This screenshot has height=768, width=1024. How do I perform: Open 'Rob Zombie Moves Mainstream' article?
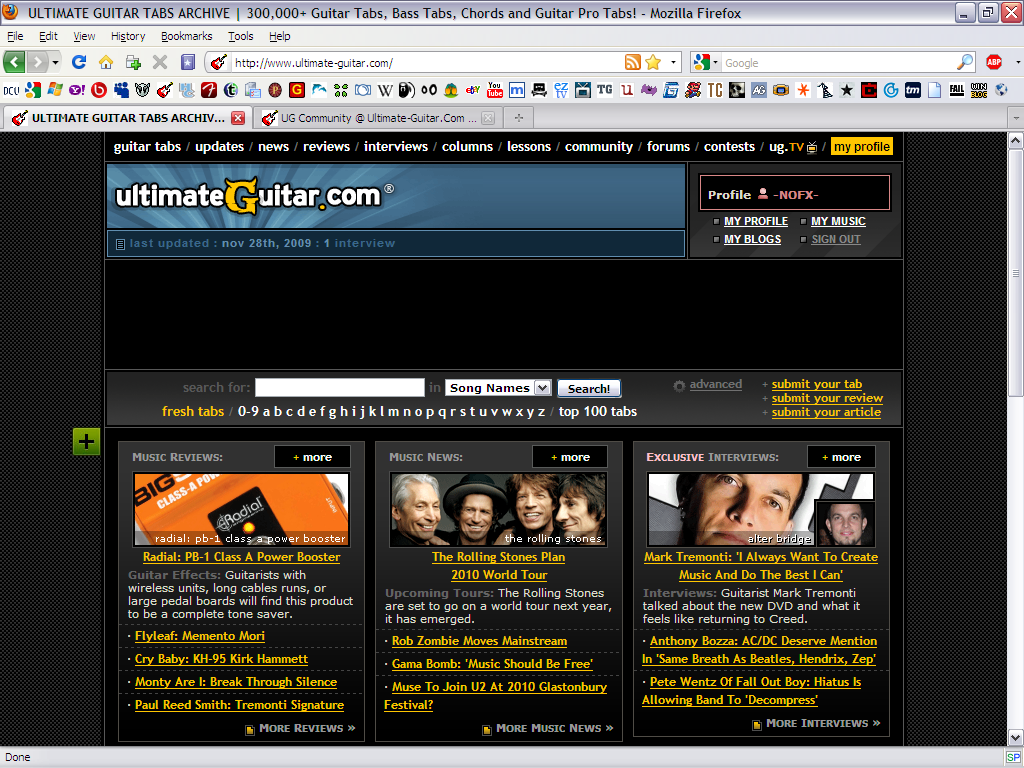[x=479, y=641]
